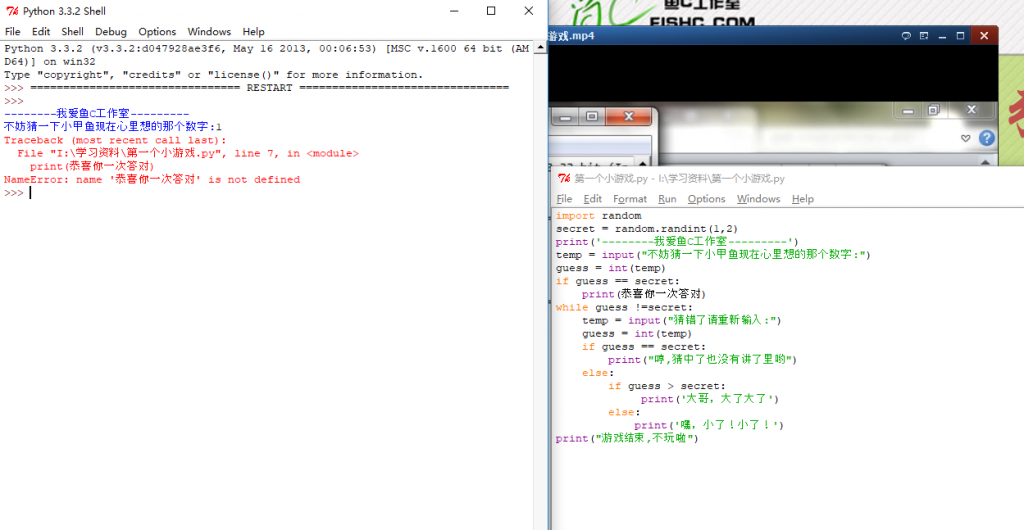1024x530 pixels.
Task: Close the .mp4 video player window
Action: (983, 36)
